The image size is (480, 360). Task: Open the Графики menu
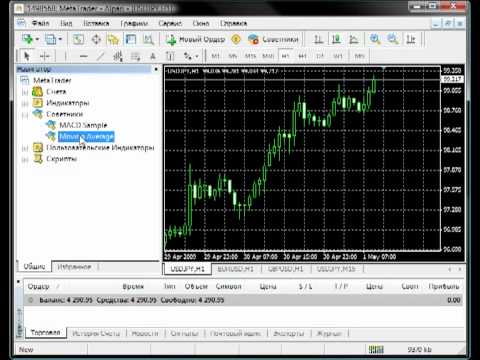[x=134, y=23]
